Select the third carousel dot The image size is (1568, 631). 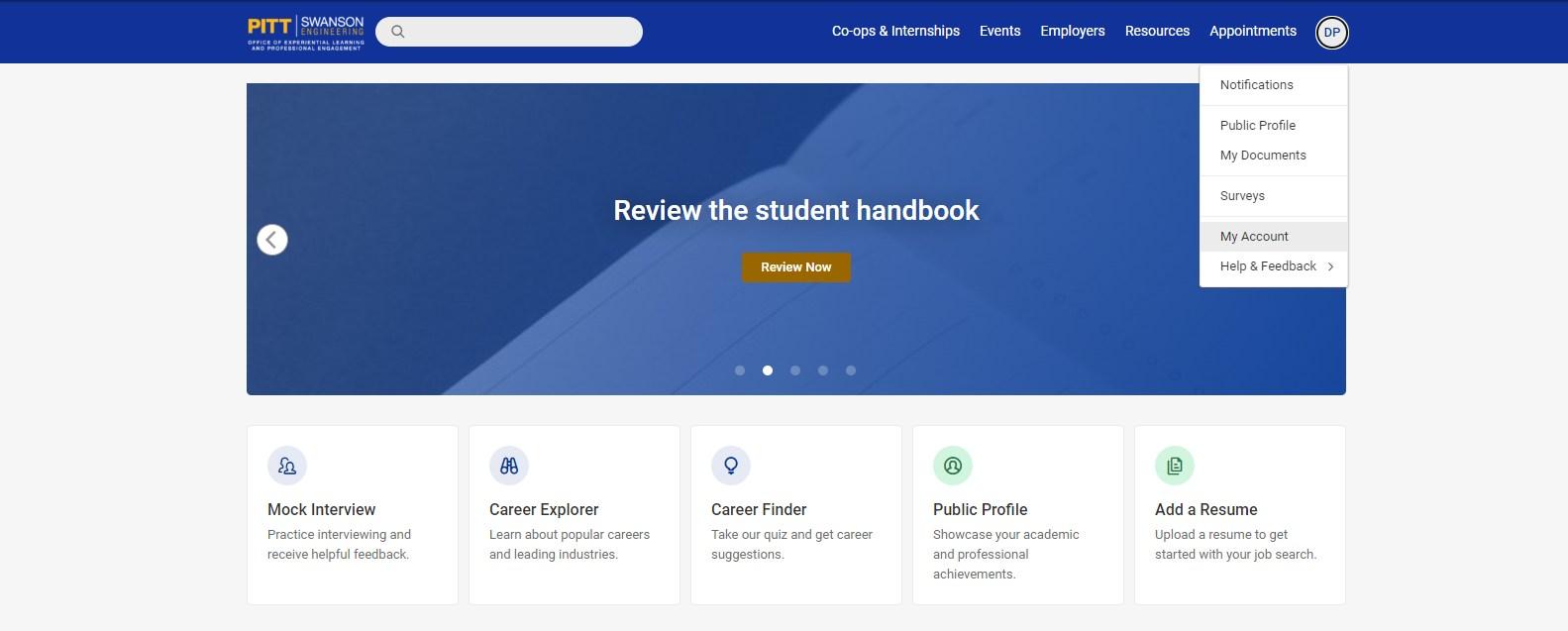[795, 370]
